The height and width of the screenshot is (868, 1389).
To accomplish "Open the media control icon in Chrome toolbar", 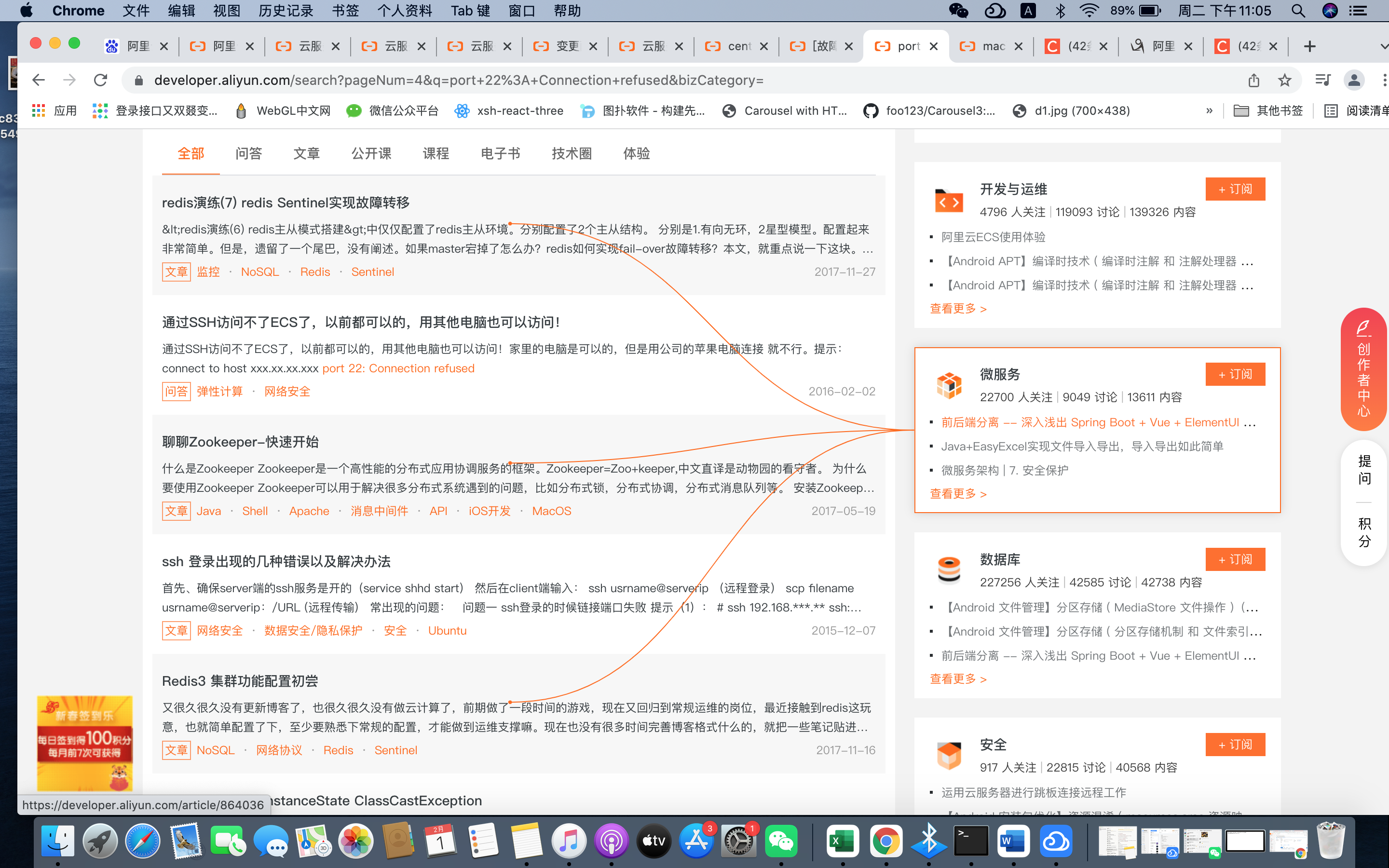I will tap(1322, 81).
